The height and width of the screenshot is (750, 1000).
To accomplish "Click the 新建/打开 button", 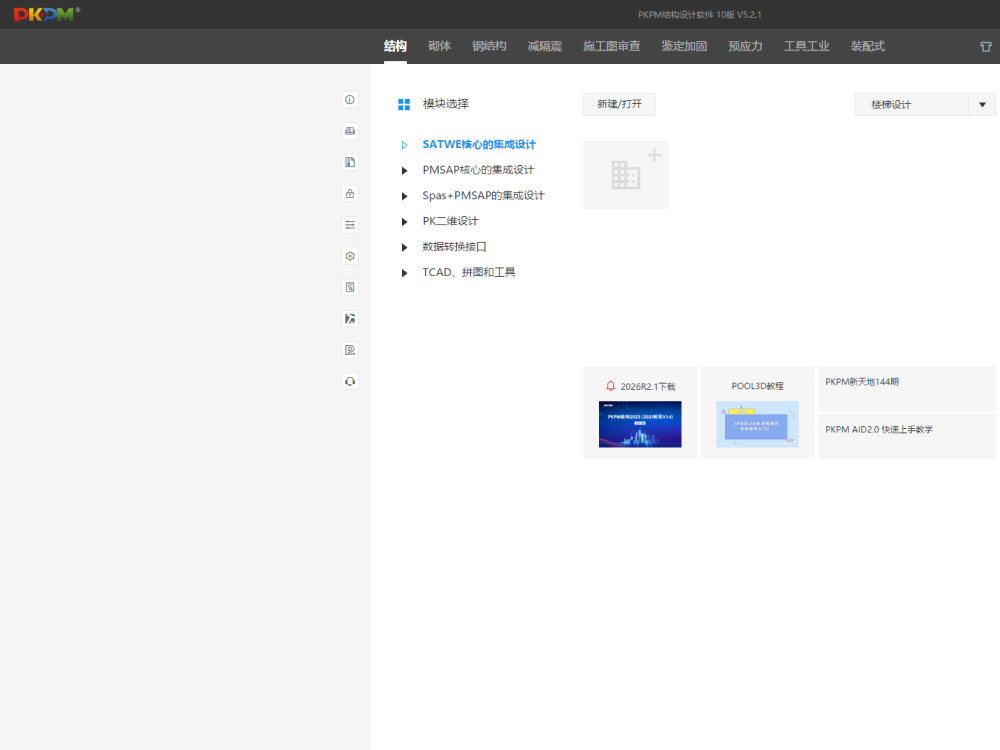I will tap(619, 104).
